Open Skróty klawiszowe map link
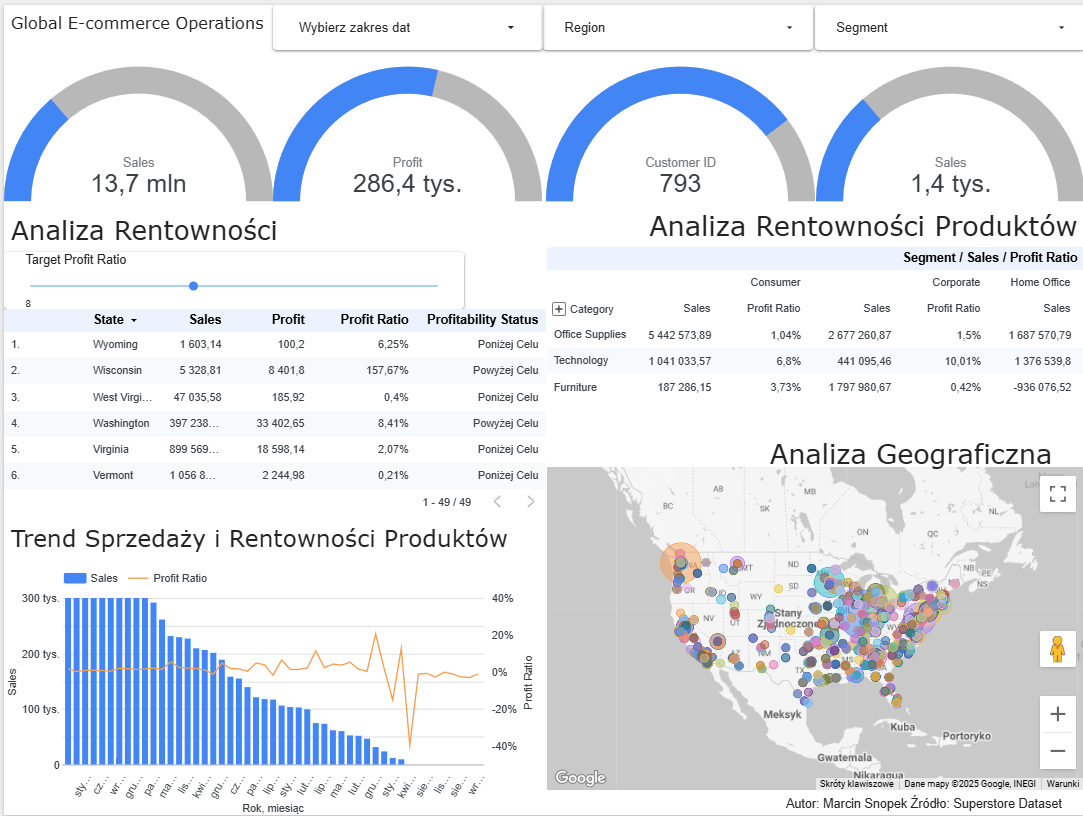1083x816 pixels. [856, 784]
